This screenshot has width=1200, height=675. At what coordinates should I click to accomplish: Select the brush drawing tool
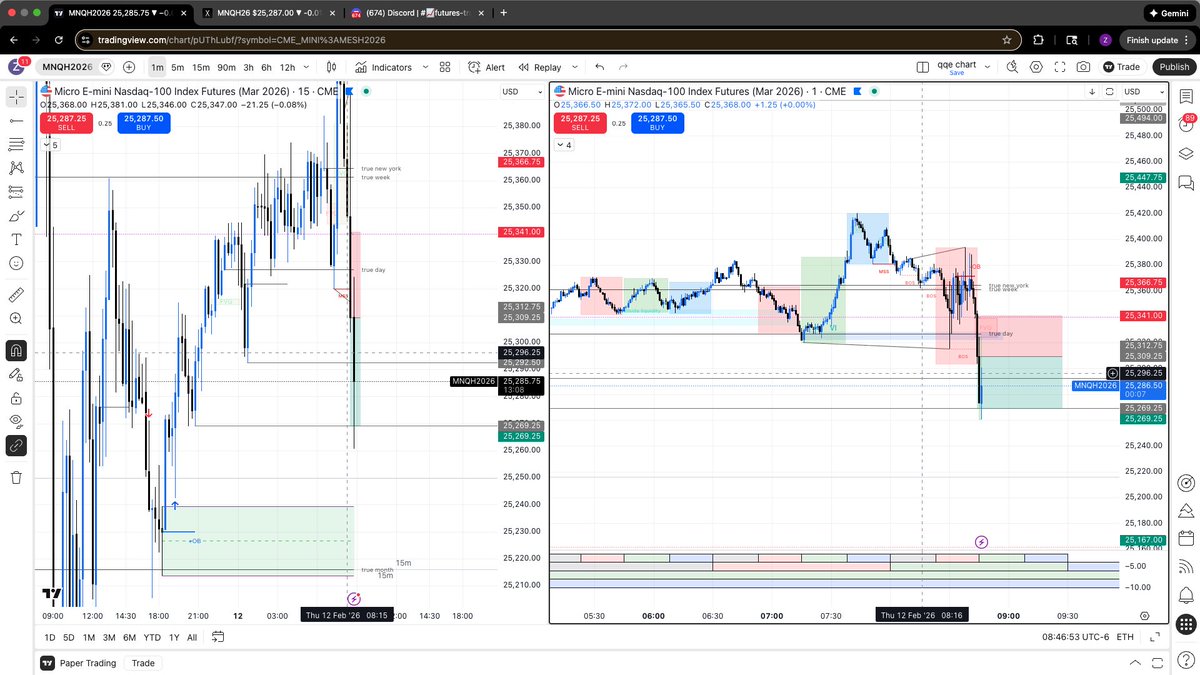click(x=16, y=216)
